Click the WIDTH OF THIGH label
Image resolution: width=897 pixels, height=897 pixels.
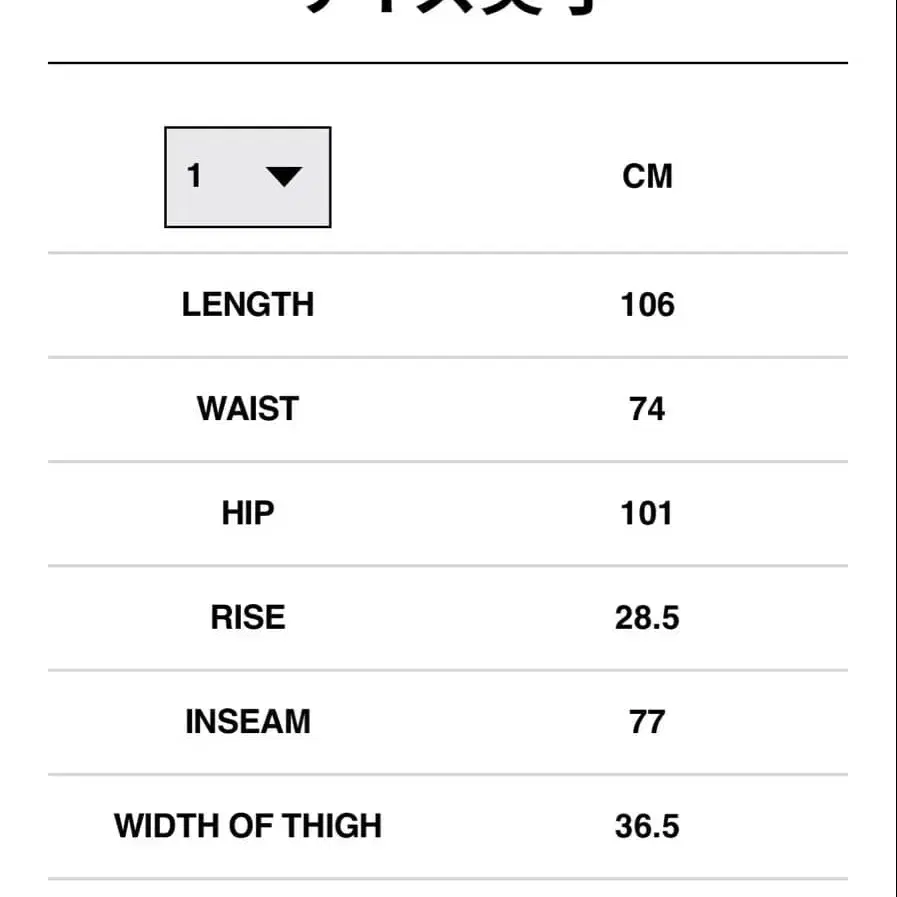coord(248,826)
